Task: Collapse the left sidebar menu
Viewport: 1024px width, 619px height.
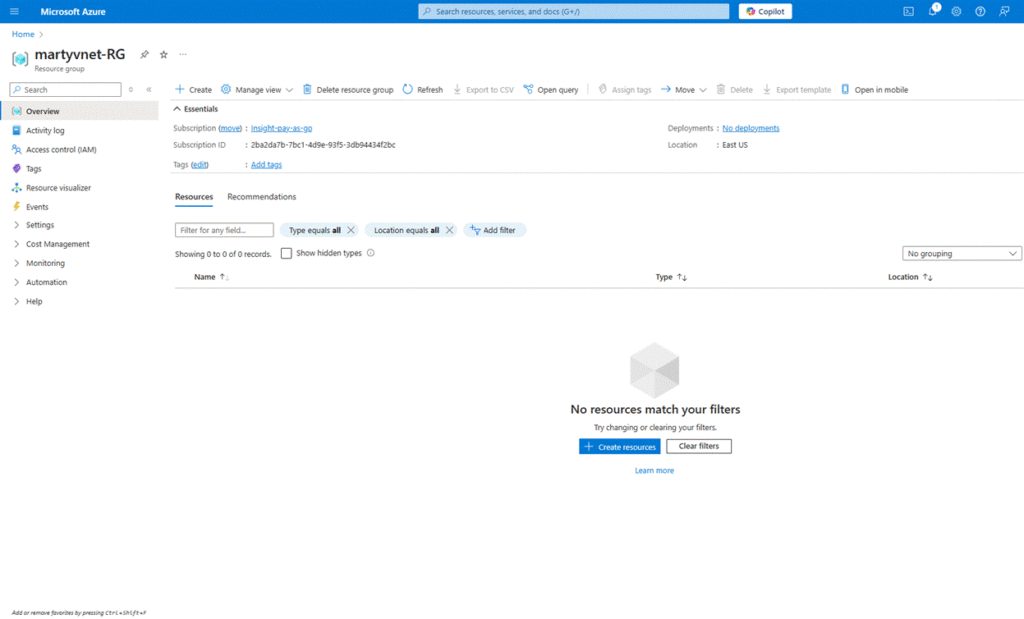Action: click(149, 89)
